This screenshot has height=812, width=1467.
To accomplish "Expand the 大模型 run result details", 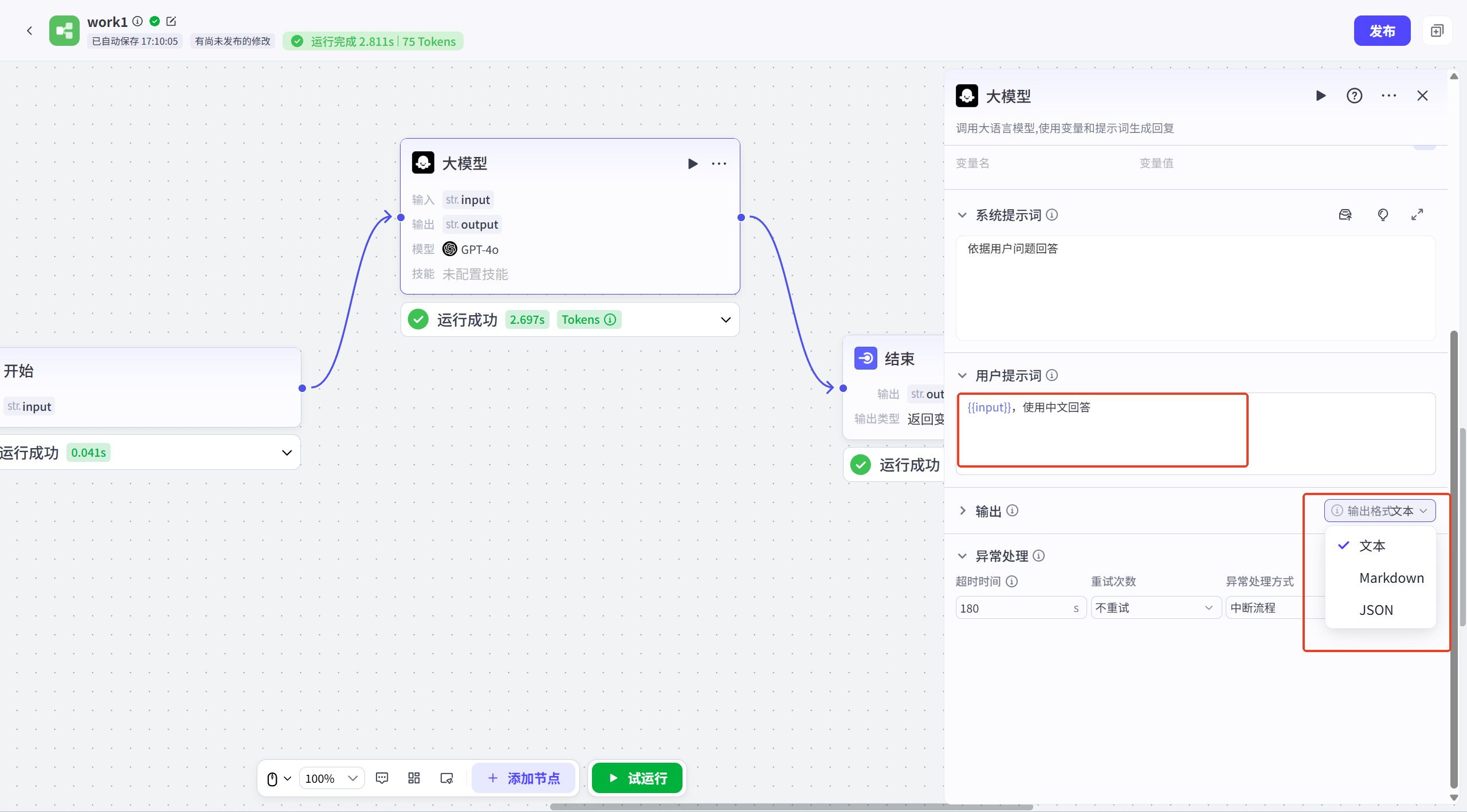I will [x=725, y=320].
